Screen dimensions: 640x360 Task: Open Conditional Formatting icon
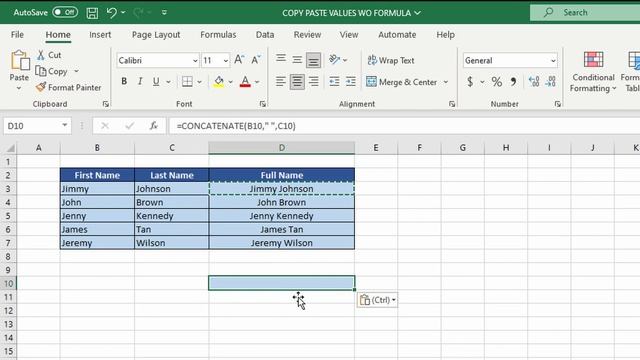593,60
